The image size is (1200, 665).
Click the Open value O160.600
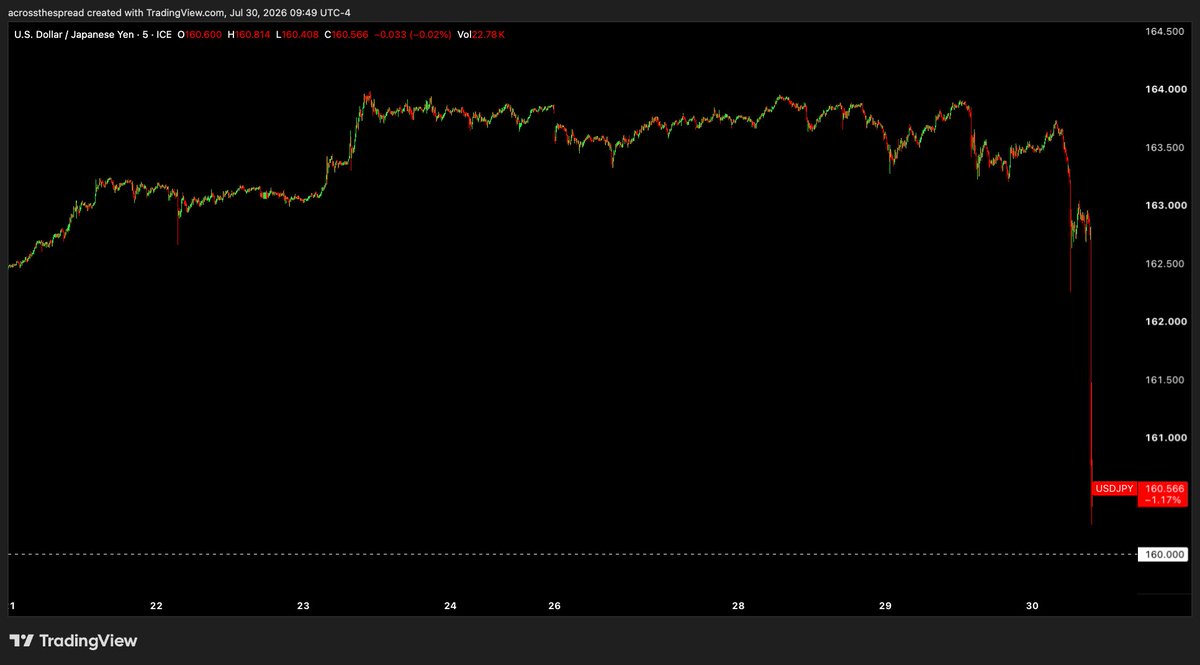(200, 36)
